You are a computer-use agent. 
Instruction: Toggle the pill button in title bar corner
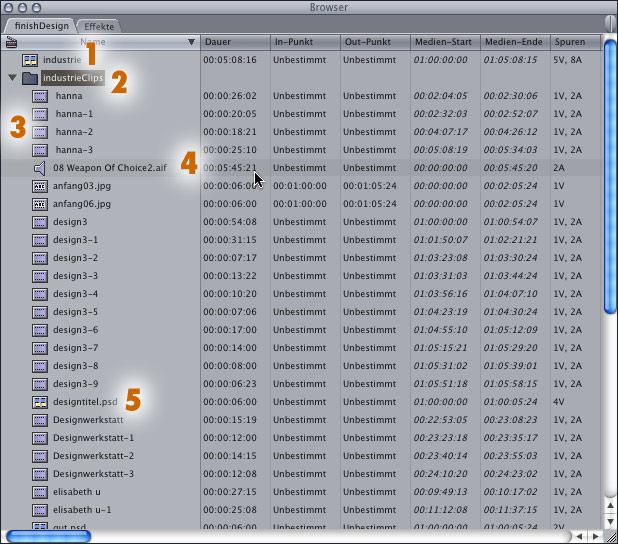tap(602, 9)
